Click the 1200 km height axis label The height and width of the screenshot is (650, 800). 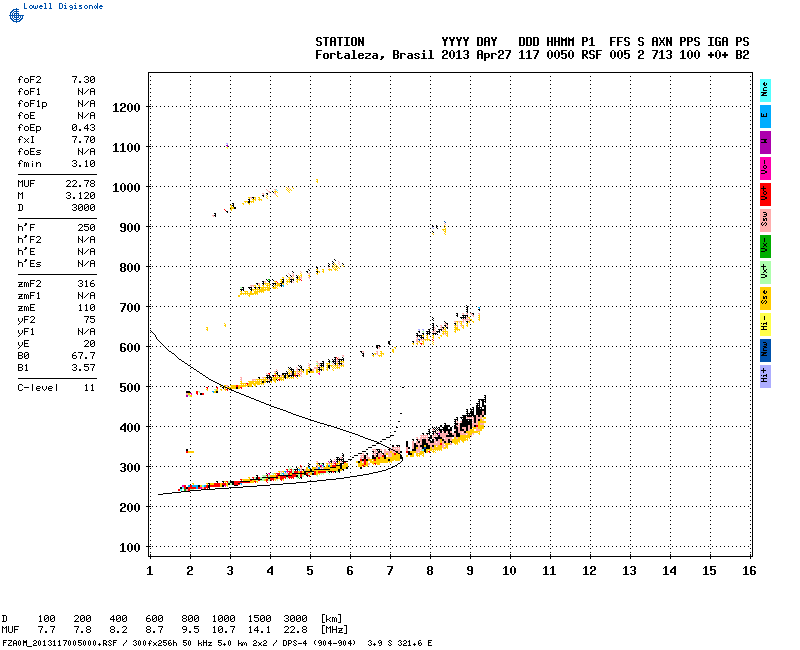pos(126,108)
